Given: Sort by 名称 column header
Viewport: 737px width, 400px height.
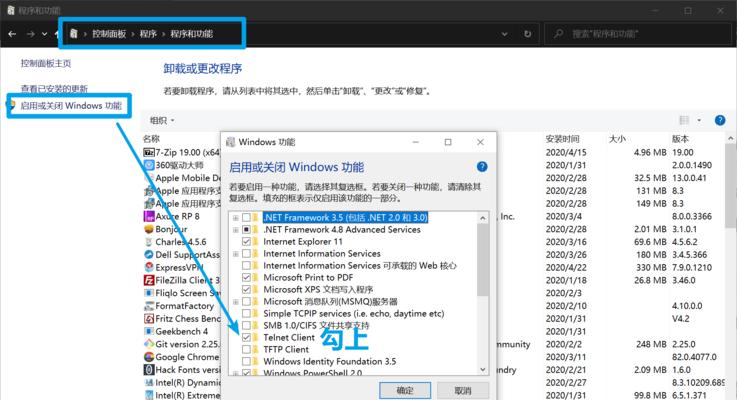Looking at the screenshot, I should [151, 139].
